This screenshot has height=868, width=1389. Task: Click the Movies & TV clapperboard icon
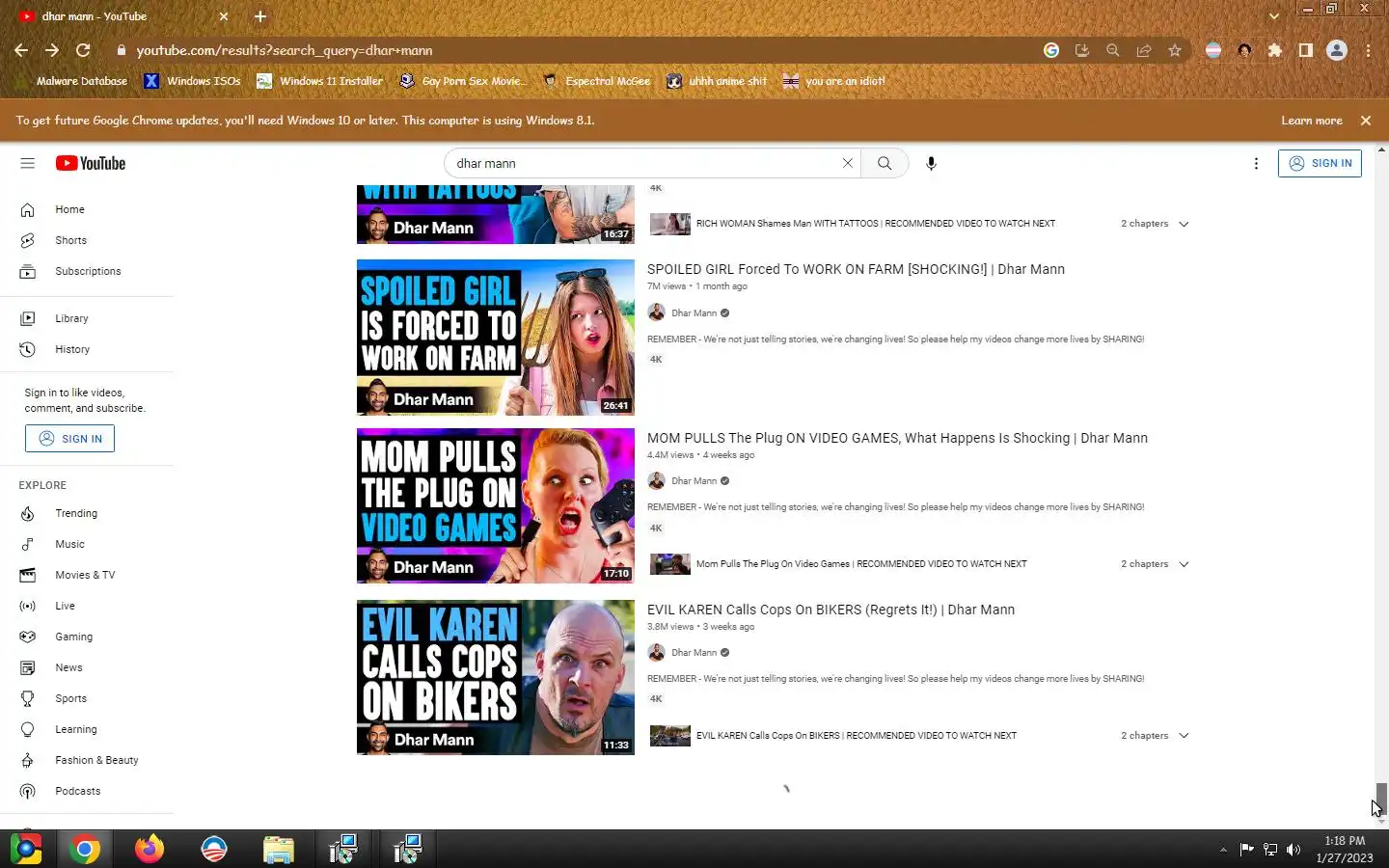point(28,575)
